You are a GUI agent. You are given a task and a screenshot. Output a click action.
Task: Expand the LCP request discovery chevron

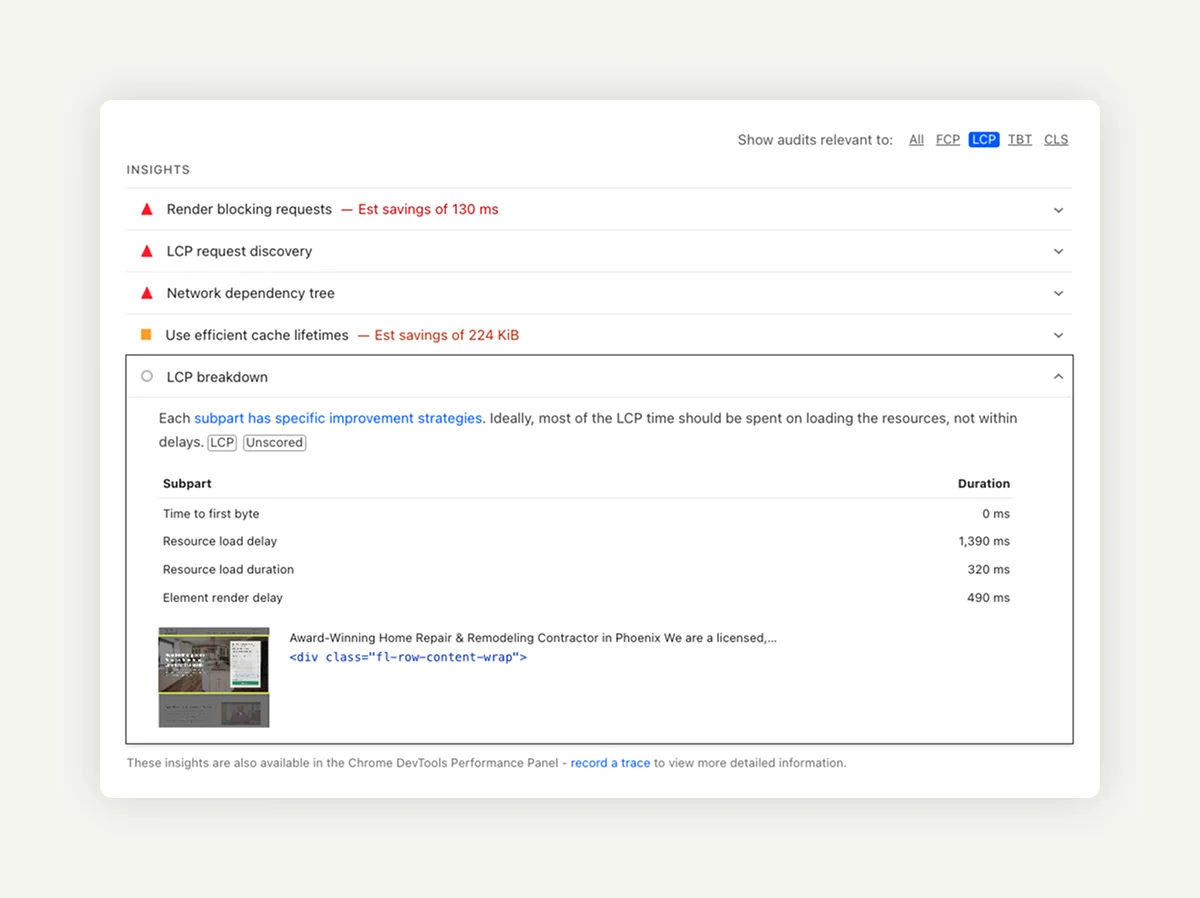coord(1058,252)
